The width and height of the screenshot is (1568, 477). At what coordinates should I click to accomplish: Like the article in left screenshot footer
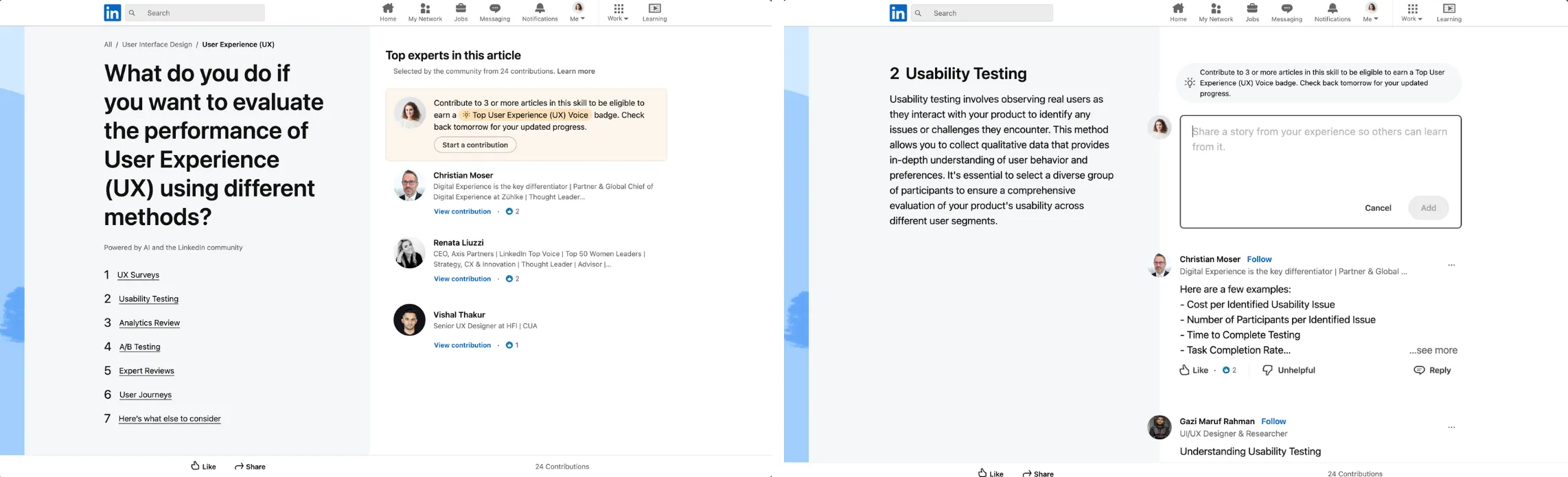[x=203, y=466]
